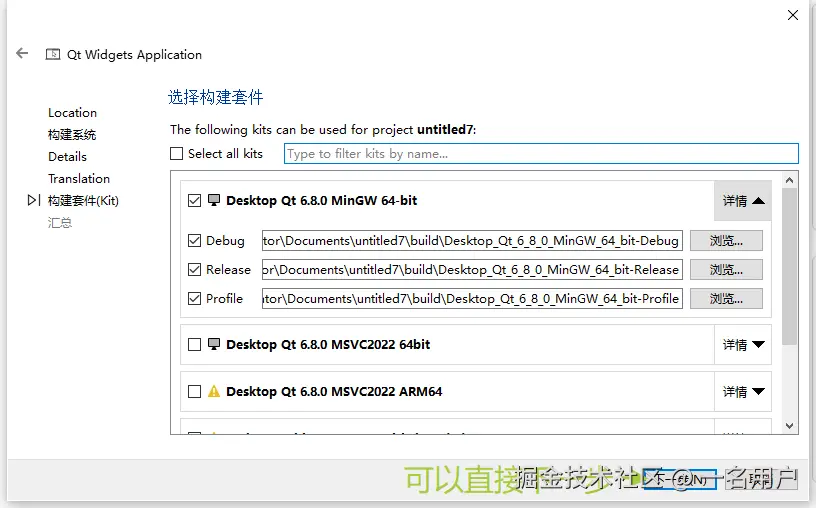
Task: Click the kit filter text field
Action: point(541,154)
